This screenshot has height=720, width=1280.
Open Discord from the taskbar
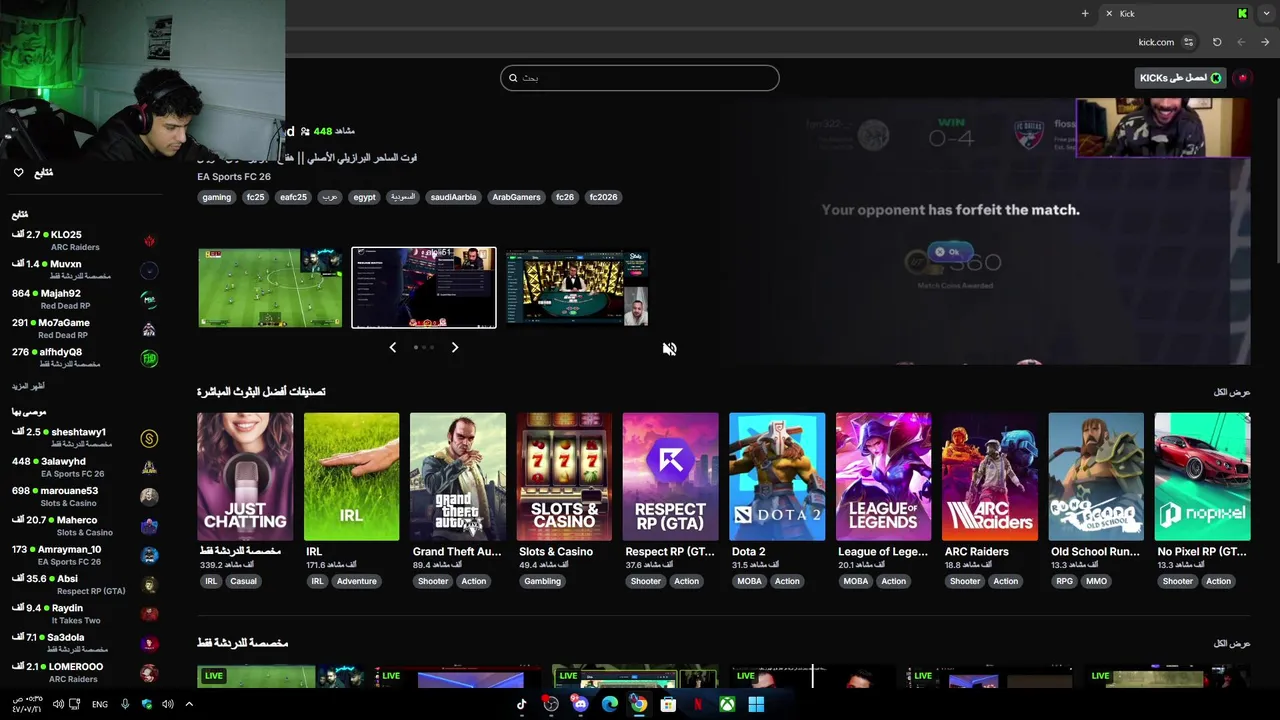[580, 704]
